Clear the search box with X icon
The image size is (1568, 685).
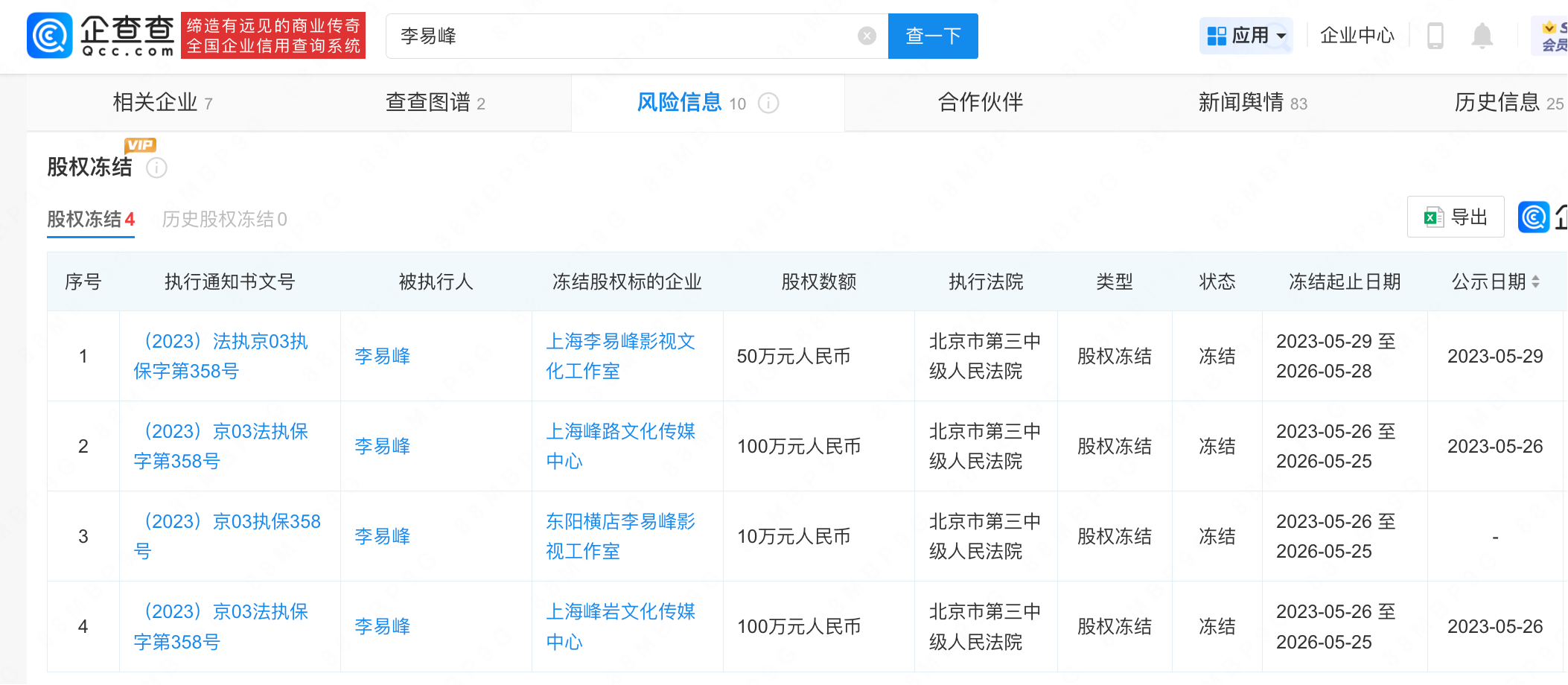[867, 36]
